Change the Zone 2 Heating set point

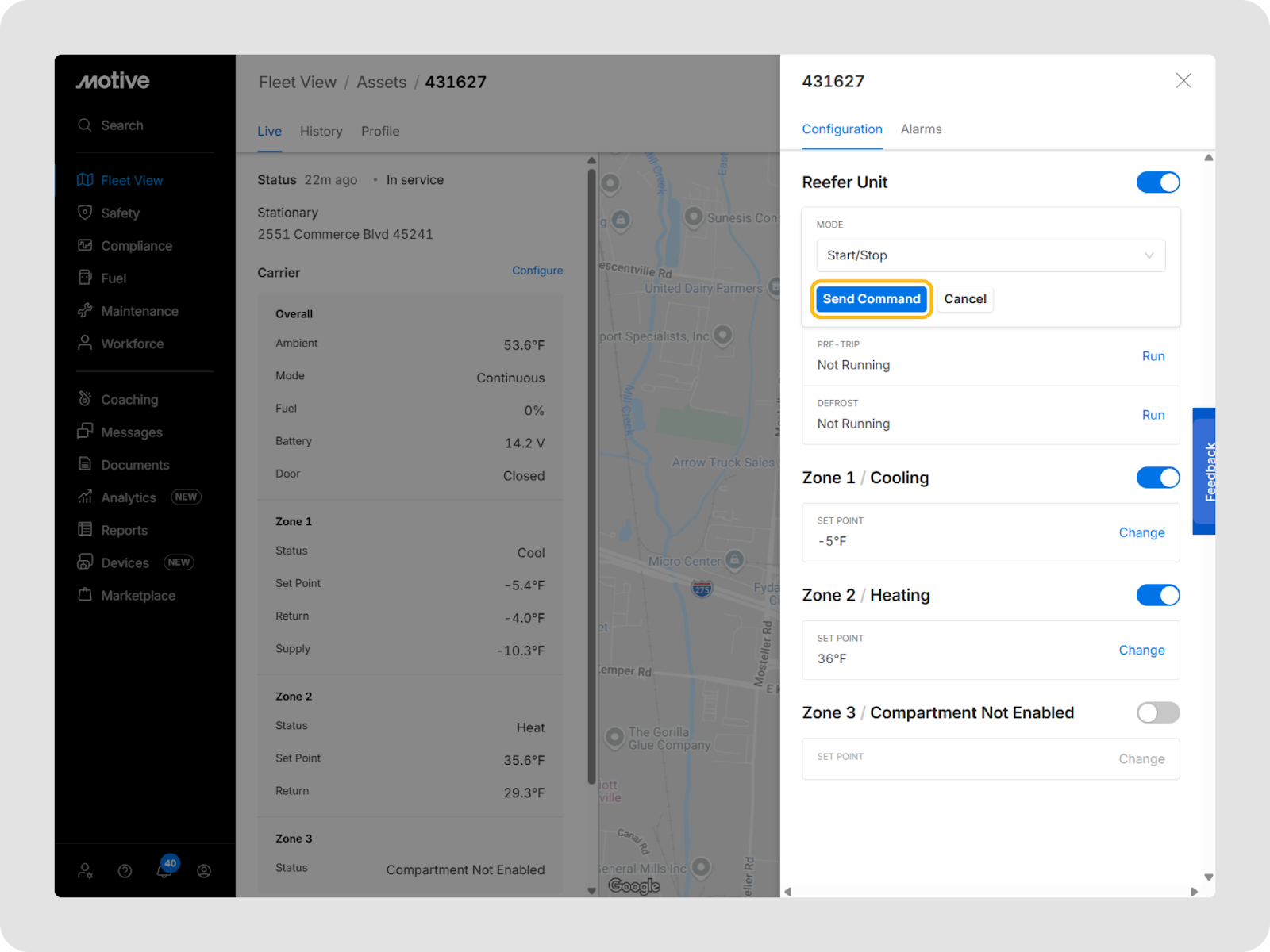click(1141, 650)
